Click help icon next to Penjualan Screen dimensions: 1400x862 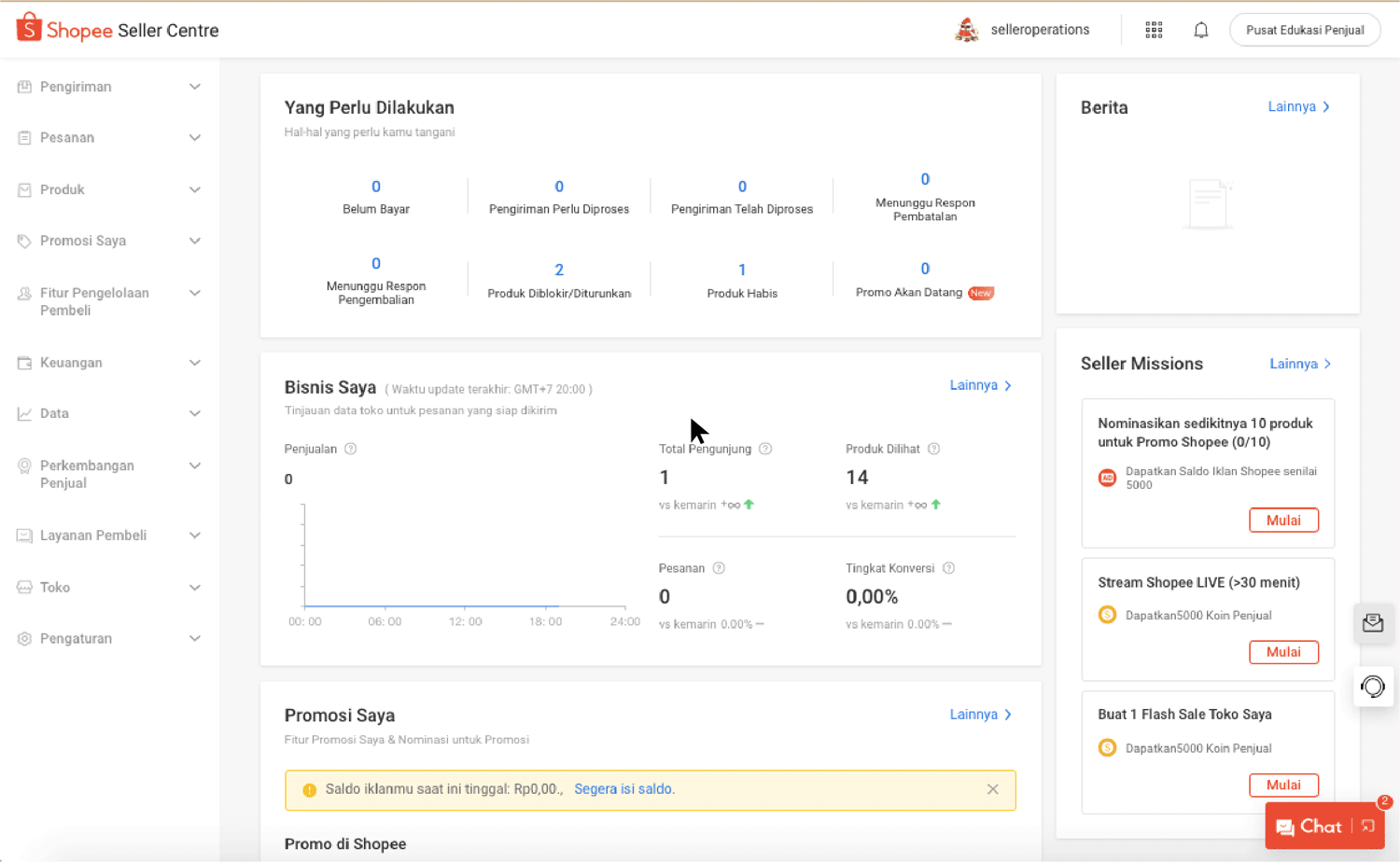pyautogui.click(x=351, y=449)
